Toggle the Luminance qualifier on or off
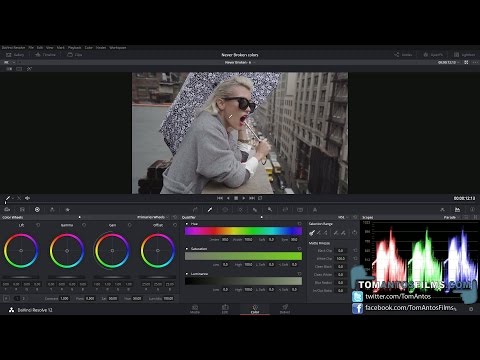Viewport: 480px width, 360px height. (x=187, y=274)
